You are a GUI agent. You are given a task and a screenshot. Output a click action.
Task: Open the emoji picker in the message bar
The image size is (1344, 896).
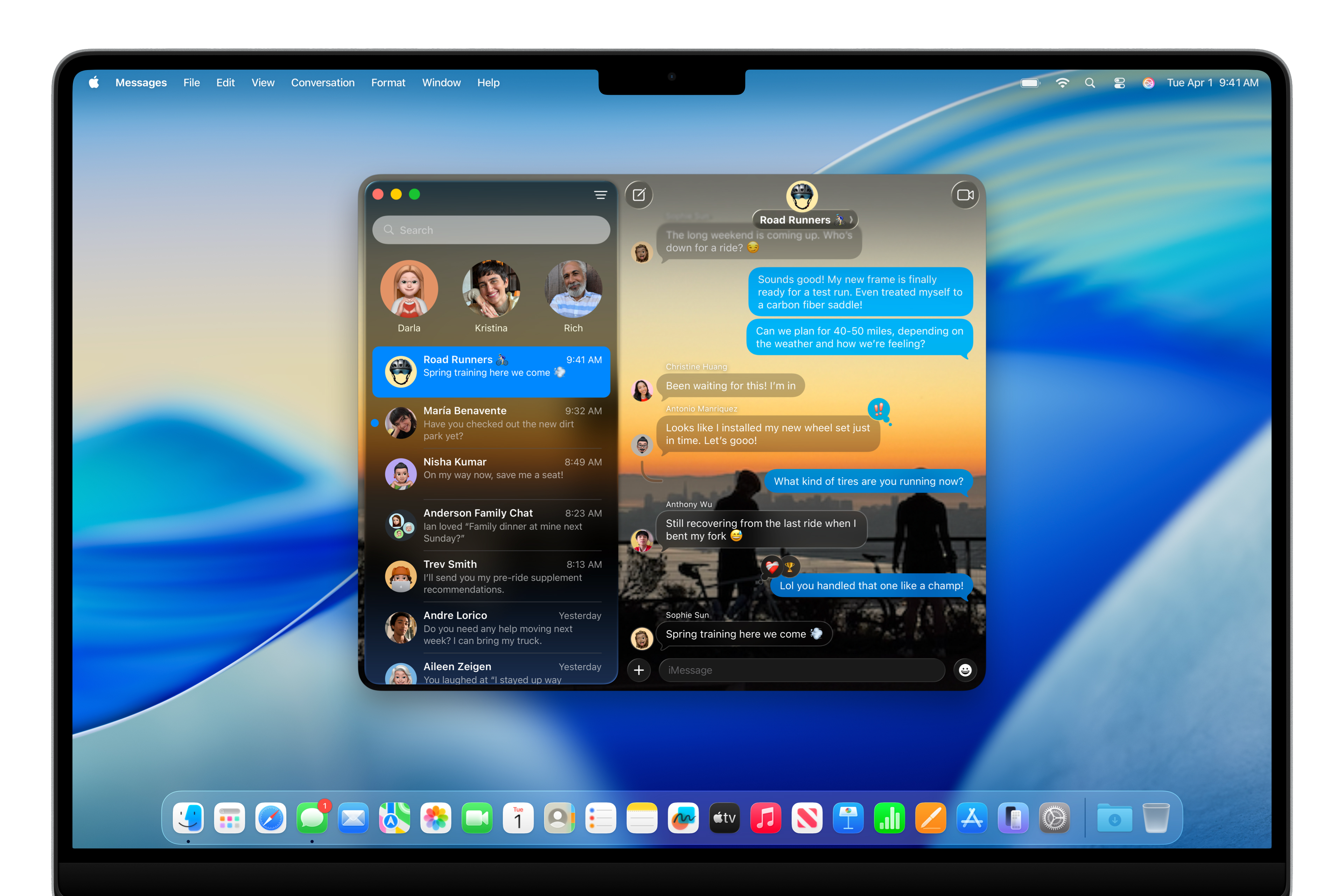coord(965,670)
